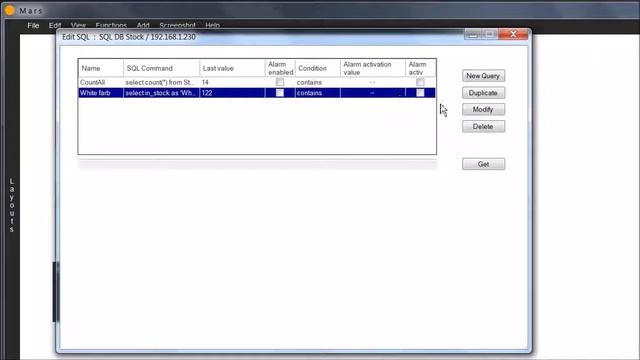Toggle Alarm activ checkbox in CountAll row
This screenshot has height=360, width=640.
coord(420,82)
